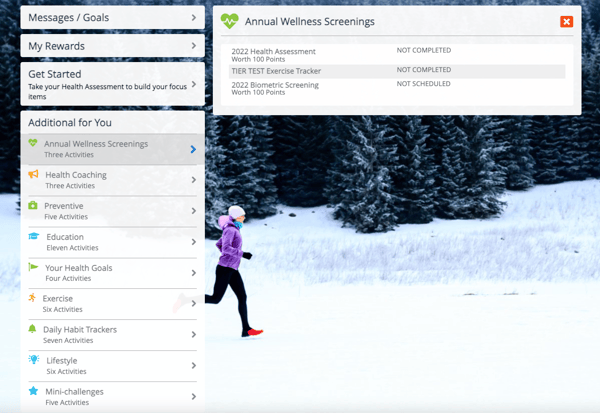Click 'Worth 100 Points' under Health Assessment
Image resolution: width=600 pixels, height=413 pixels.
(258, 59)
